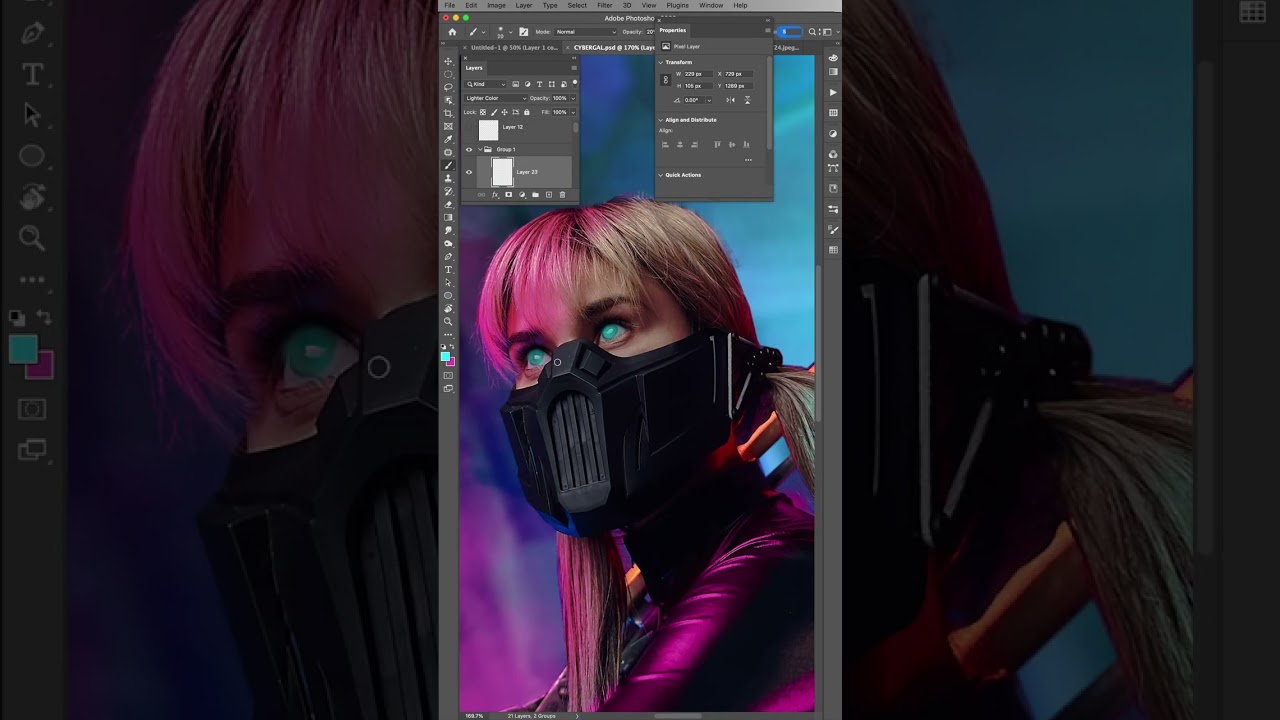Image resolution: width=1280 pixels, height=720 pixels.
Task: Switch to the Untitled-1 document tab
Action: coord(514,47)
